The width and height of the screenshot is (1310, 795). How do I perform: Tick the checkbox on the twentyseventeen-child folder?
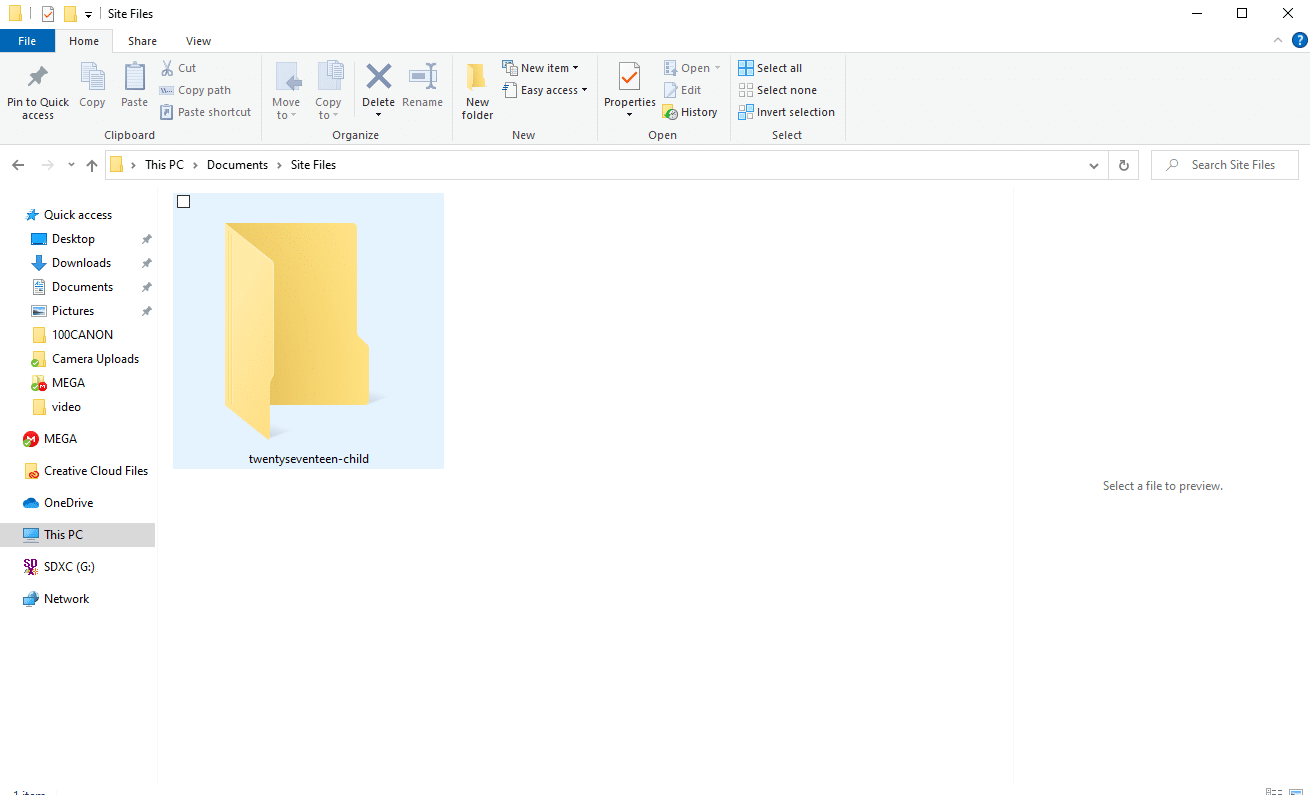[x=183, y=201]
